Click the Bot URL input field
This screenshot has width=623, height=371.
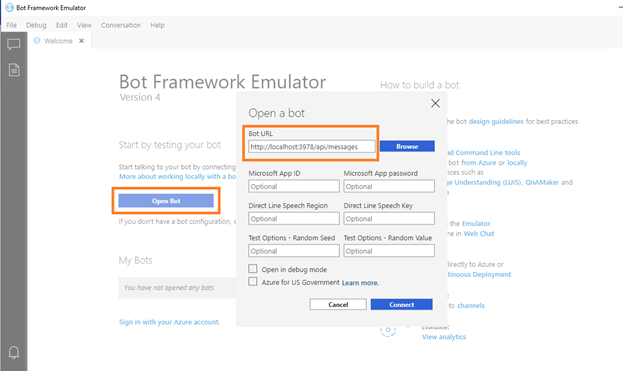pos(312,147)
